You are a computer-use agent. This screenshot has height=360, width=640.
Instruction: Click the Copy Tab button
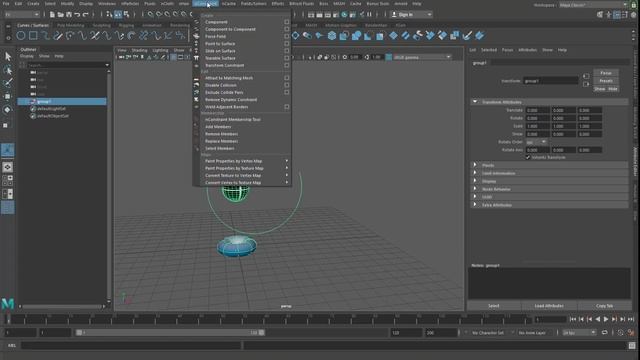click(604, 306)
